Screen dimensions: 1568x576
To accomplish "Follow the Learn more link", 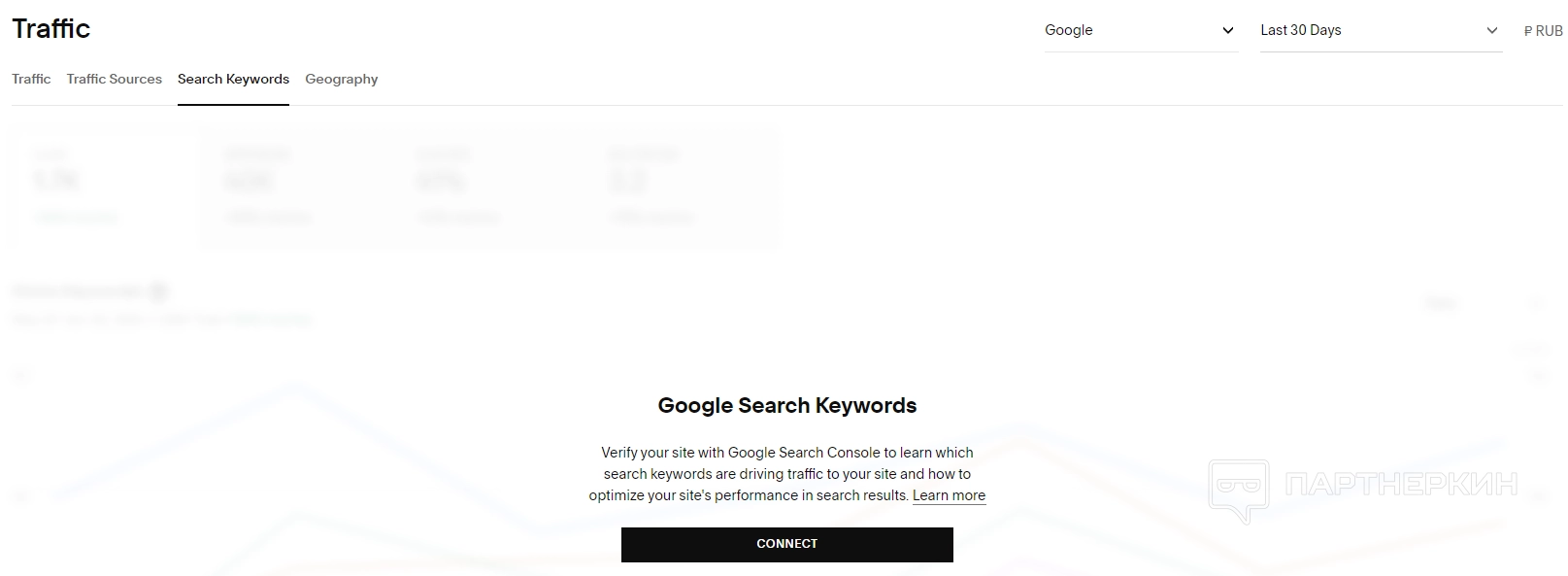I will click(949, 495).
